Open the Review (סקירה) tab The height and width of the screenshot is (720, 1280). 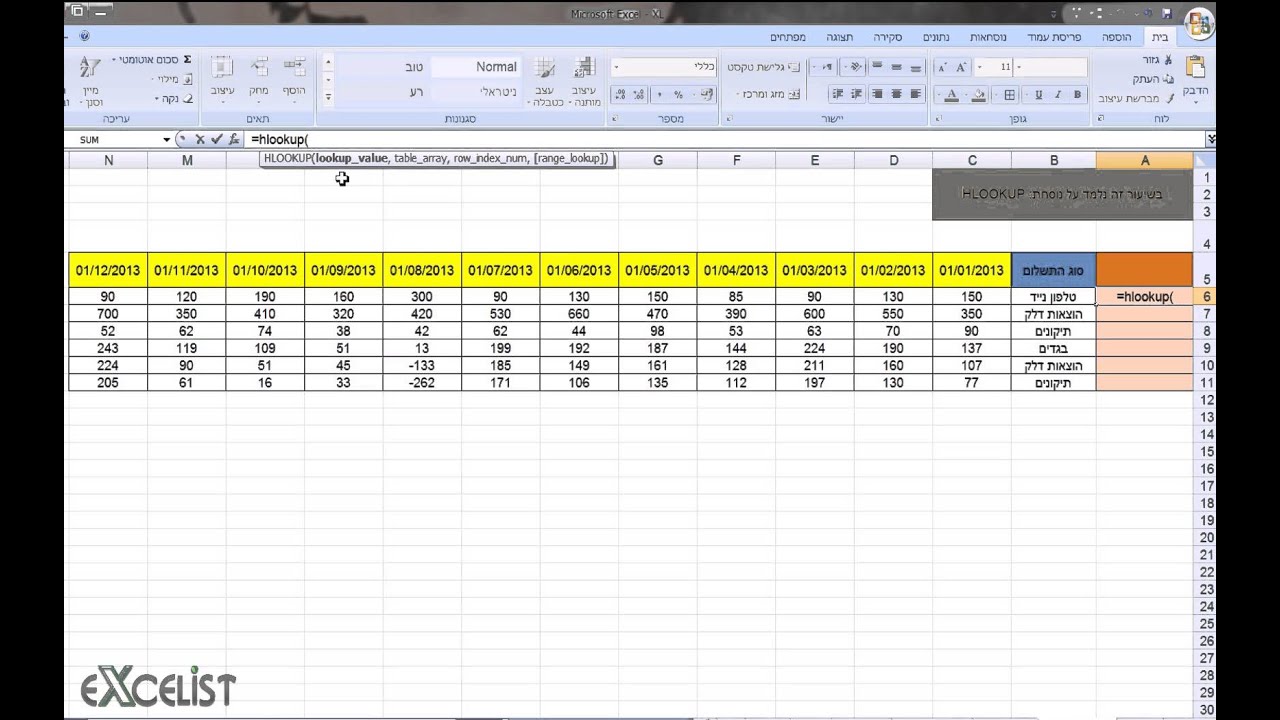click(x=888, y=37)
